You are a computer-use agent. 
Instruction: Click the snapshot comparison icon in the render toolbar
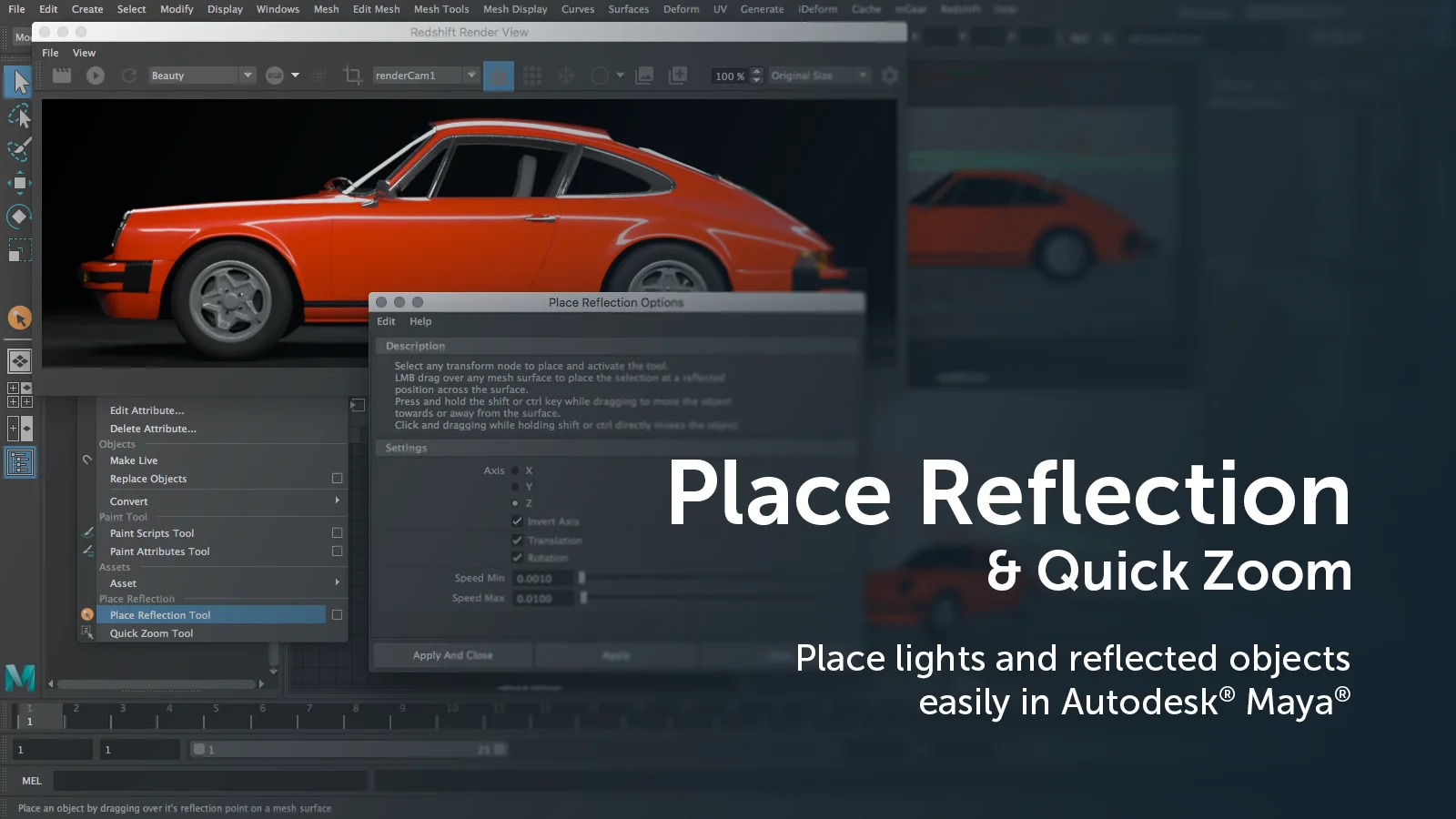pos(644,76)
